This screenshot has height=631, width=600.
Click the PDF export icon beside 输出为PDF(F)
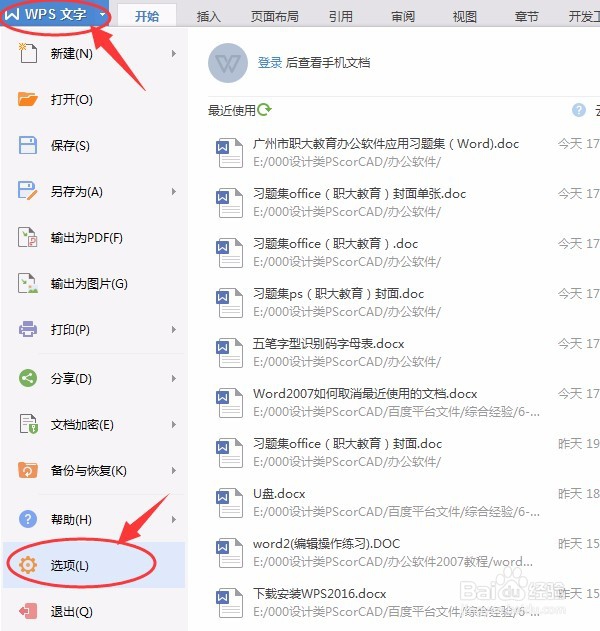28,237
